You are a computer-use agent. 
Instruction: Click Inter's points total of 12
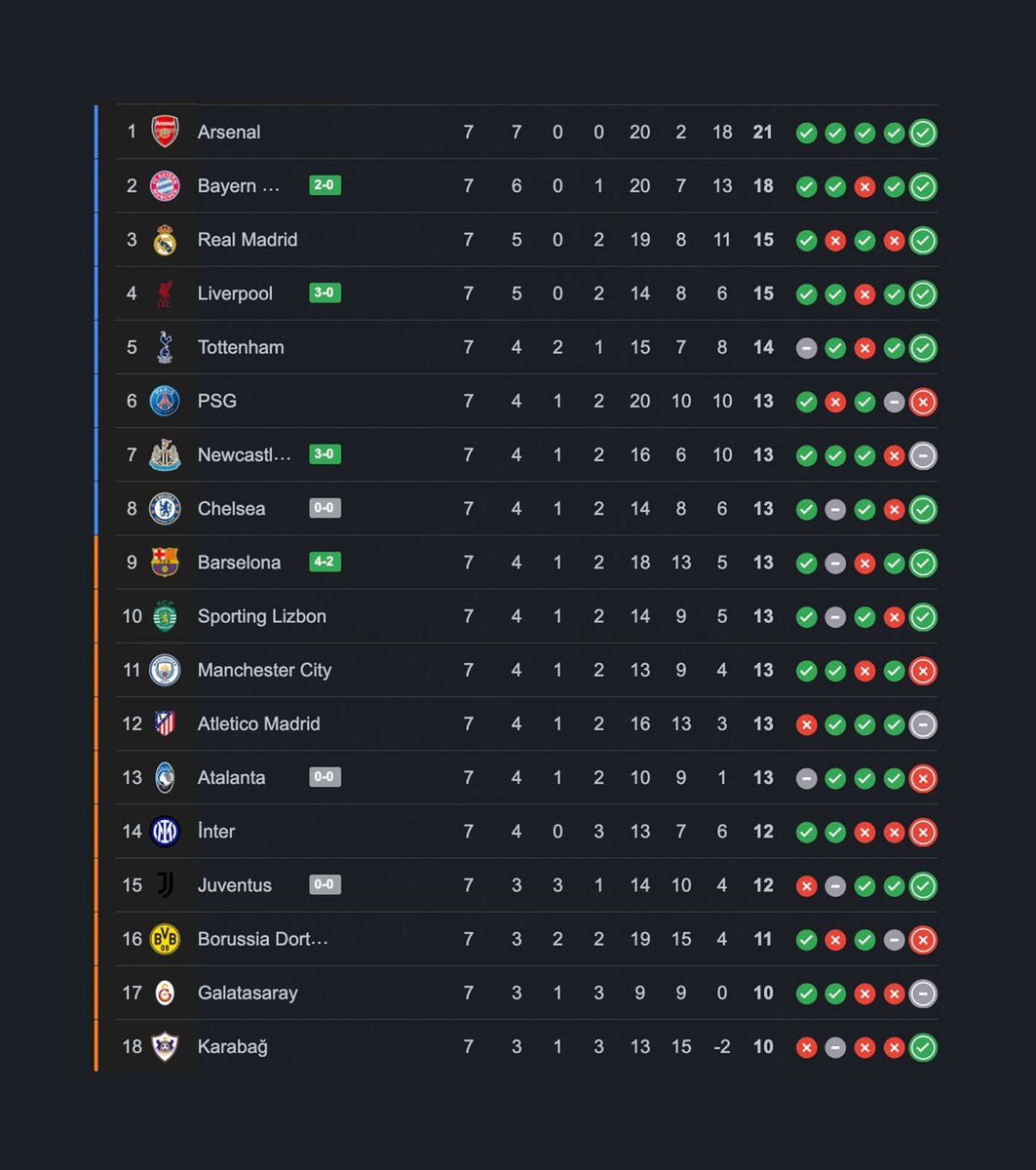click(x=763, y=832)
